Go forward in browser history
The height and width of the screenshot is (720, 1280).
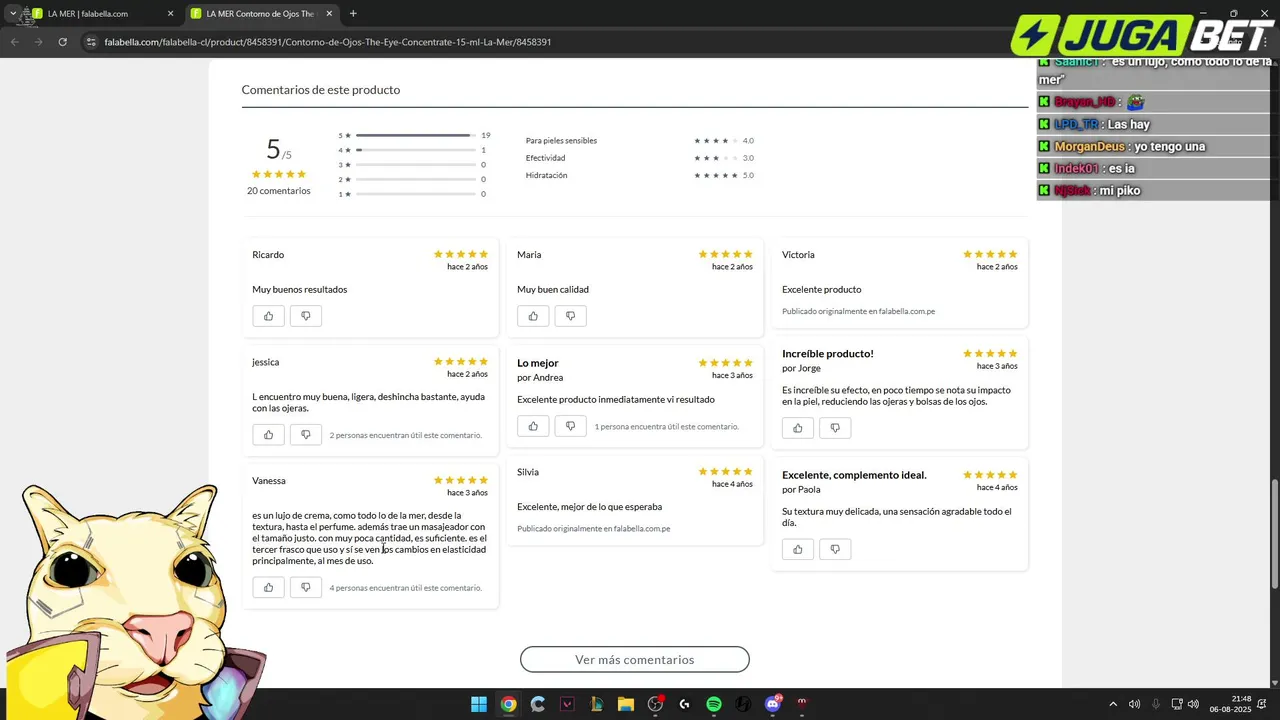click(x=38, y=42)
